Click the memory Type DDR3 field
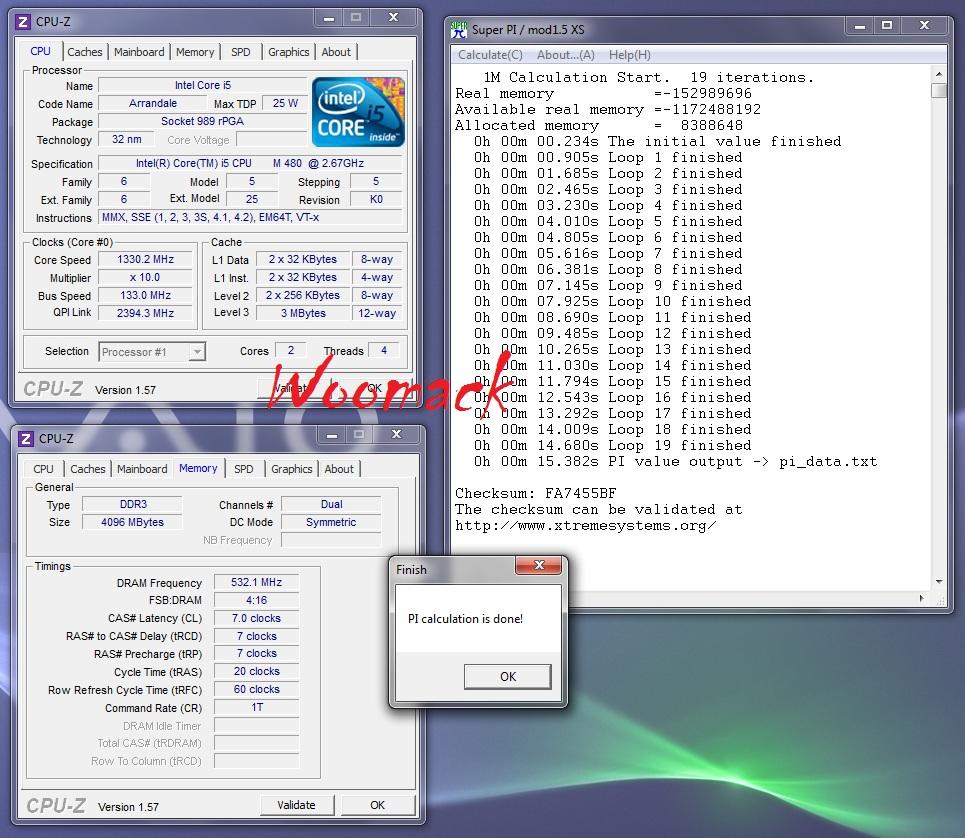This screenshot has height=838, width=965. tap(133, 505)
